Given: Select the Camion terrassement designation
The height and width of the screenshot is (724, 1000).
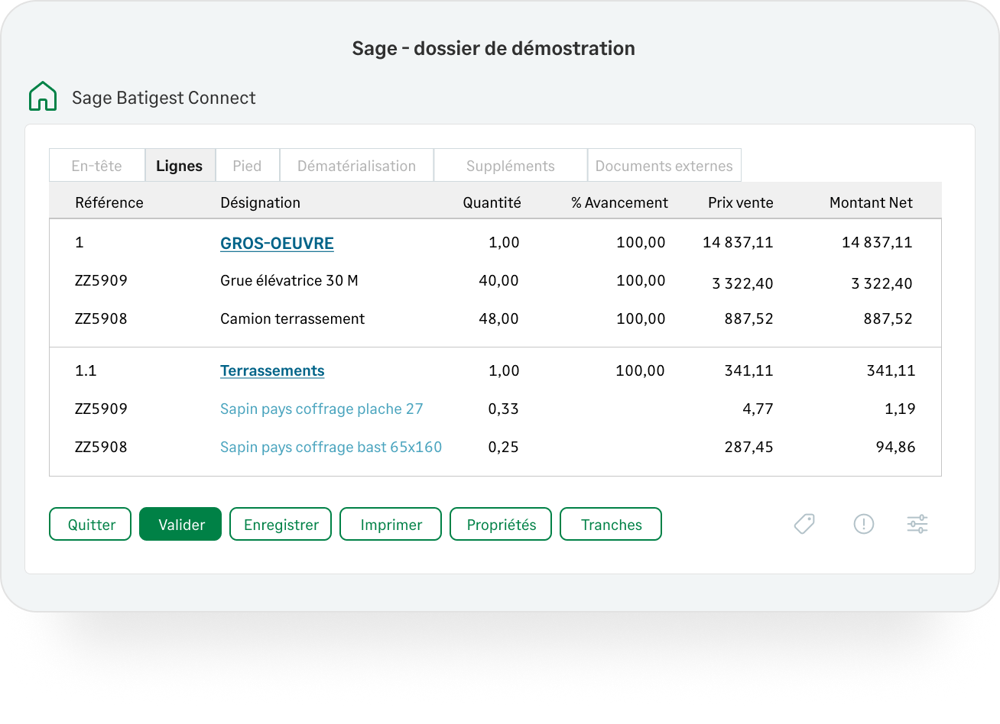Looking at the screenshot, I should point(292,319).
